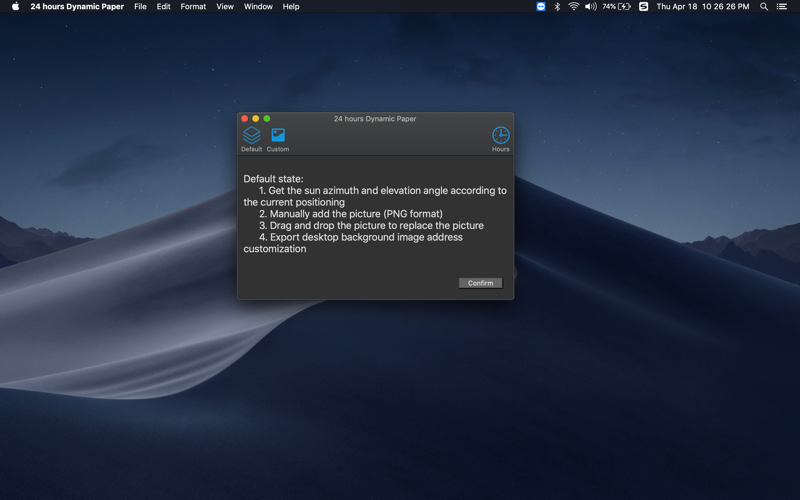Open the Window menu

click(x=258, y=7)
